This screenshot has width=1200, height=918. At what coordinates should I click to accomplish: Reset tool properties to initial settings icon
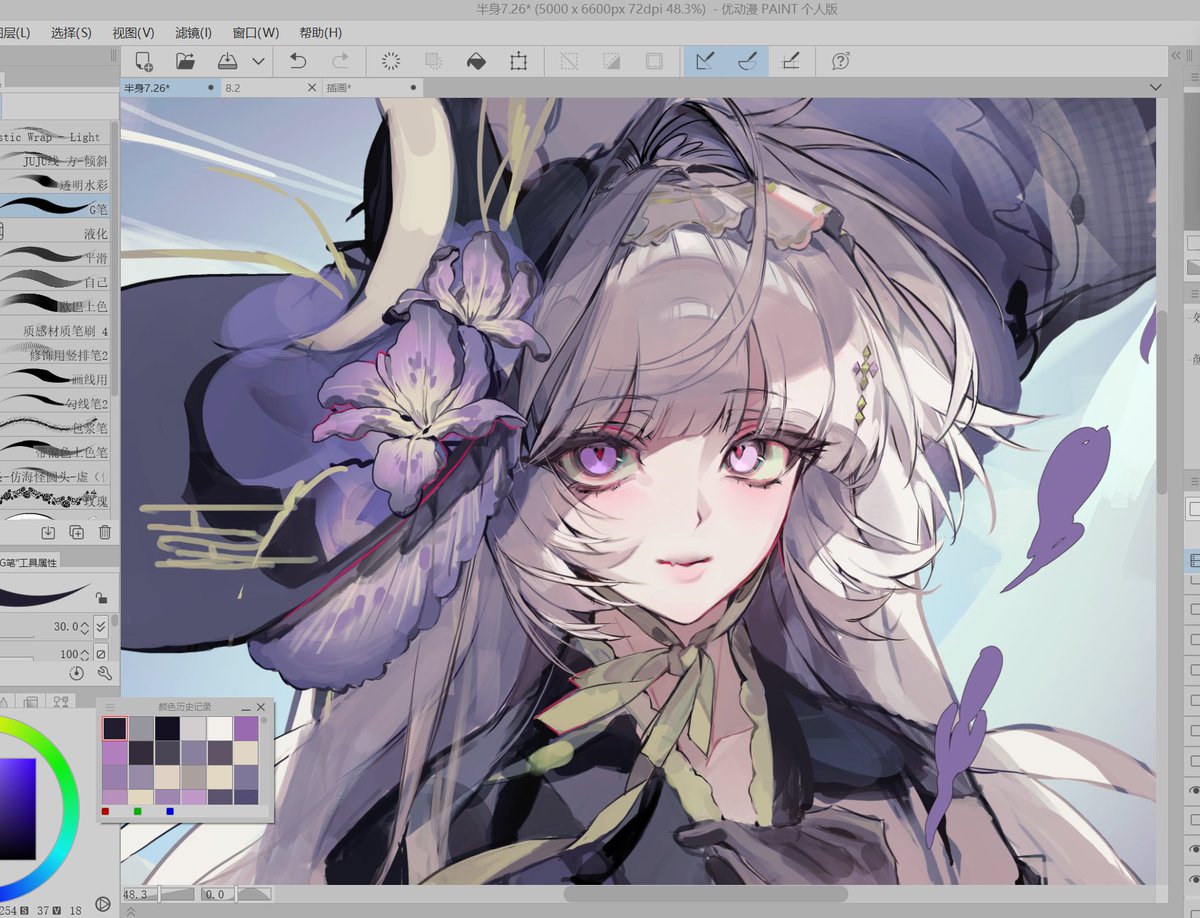(x=77, y=674)
